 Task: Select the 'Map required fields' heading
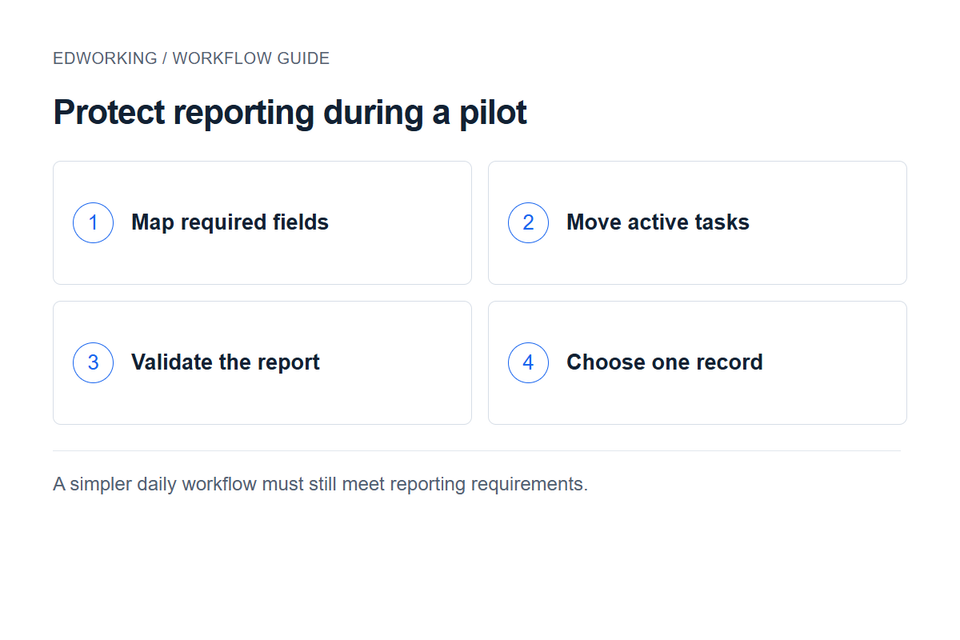(230, 222)
